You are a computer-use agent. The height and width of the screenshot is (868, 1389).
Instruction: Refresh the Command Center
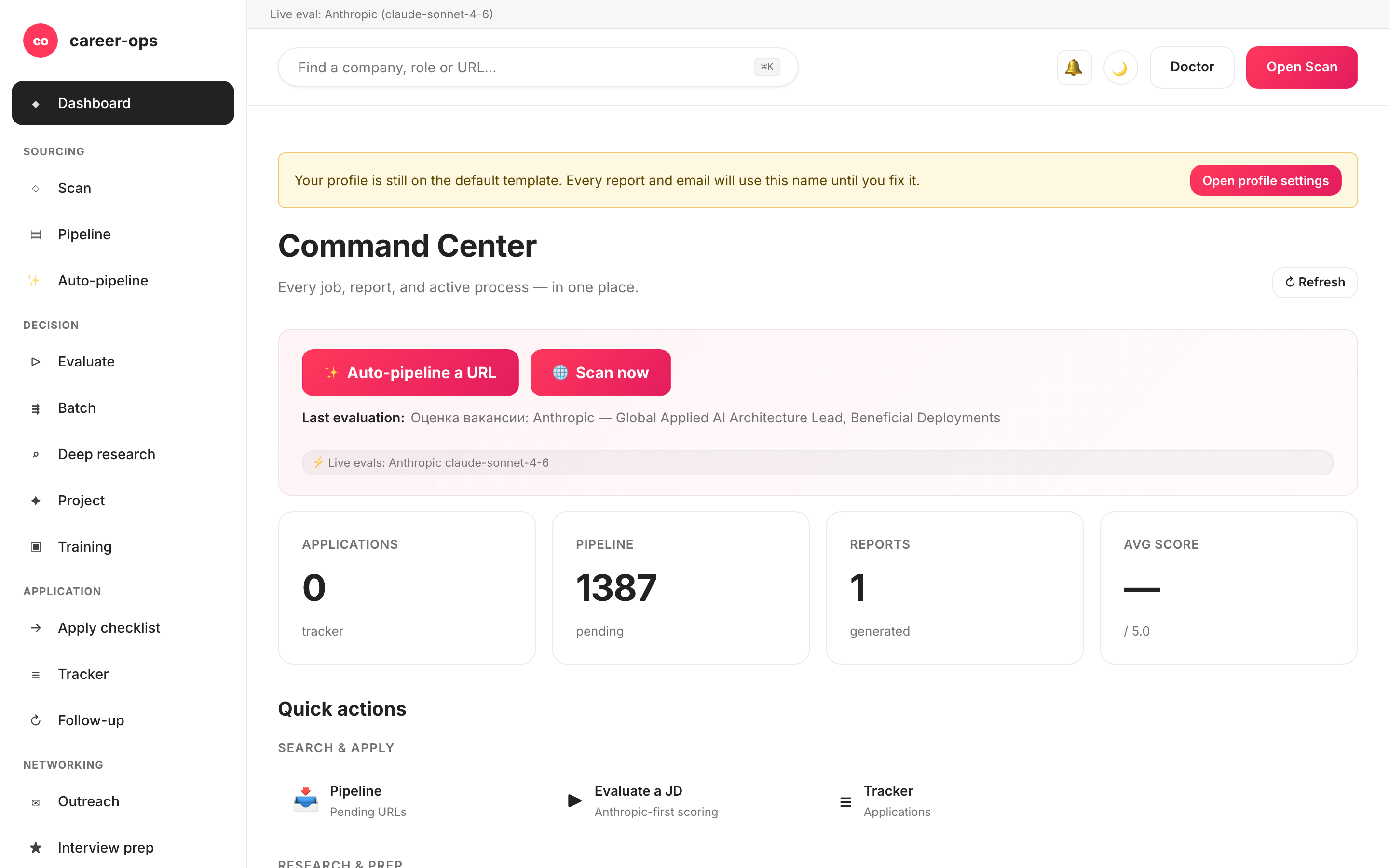[x=1314, y=283]
